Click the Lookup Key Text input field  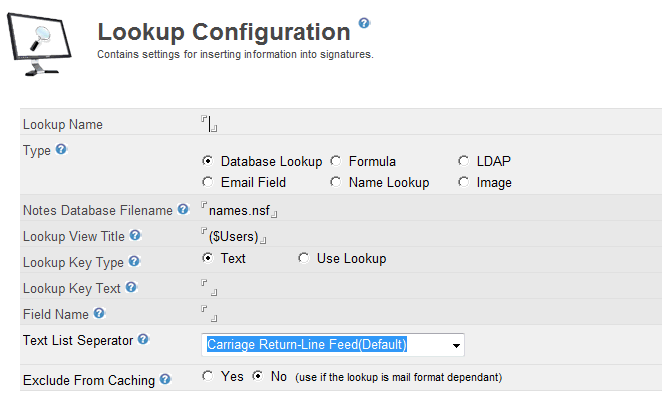coord(209,288)
